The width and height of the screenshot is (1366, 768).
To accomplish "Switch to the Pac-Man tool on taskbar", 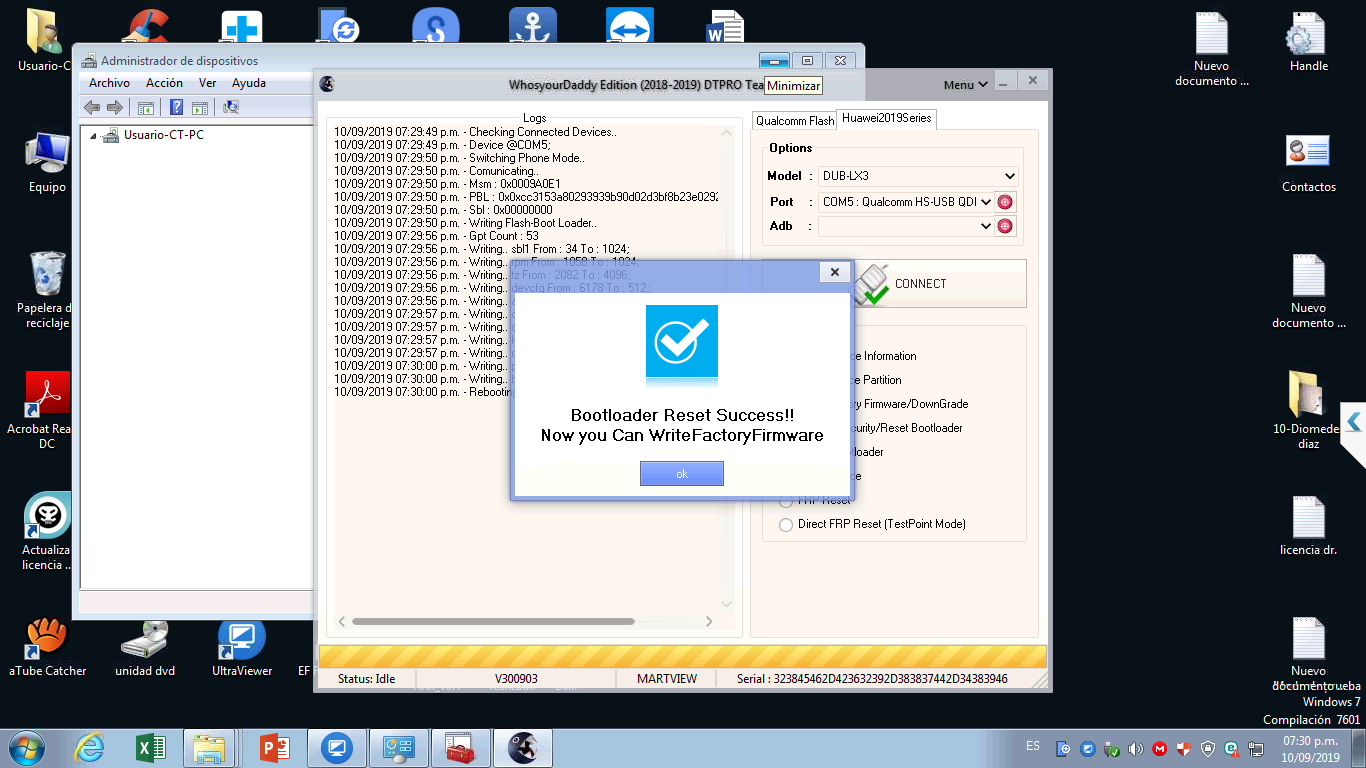I will click(x=523, y=748).
